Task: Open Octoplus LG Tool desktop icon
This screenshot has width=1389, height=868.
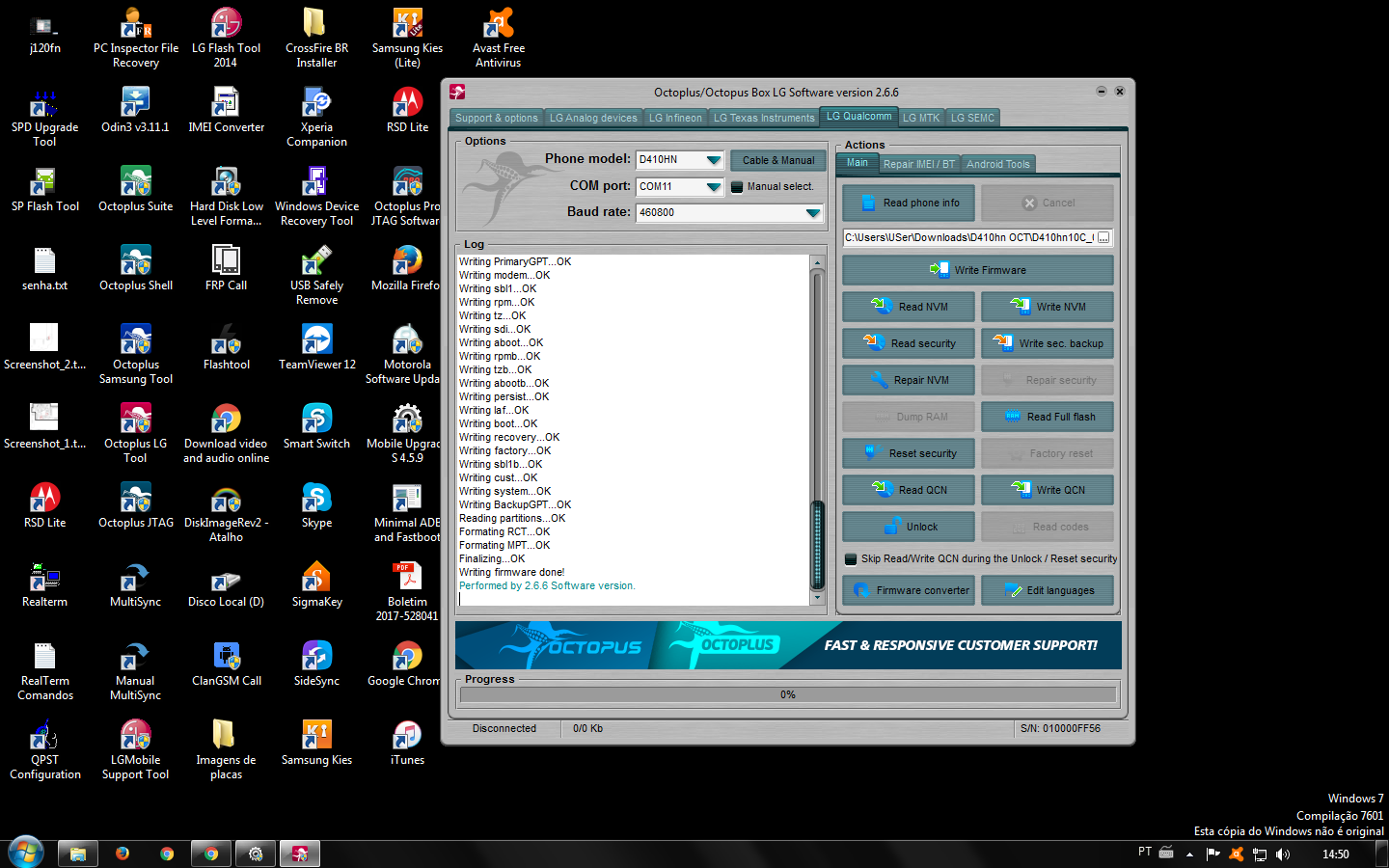Action: tap(136, 433)
